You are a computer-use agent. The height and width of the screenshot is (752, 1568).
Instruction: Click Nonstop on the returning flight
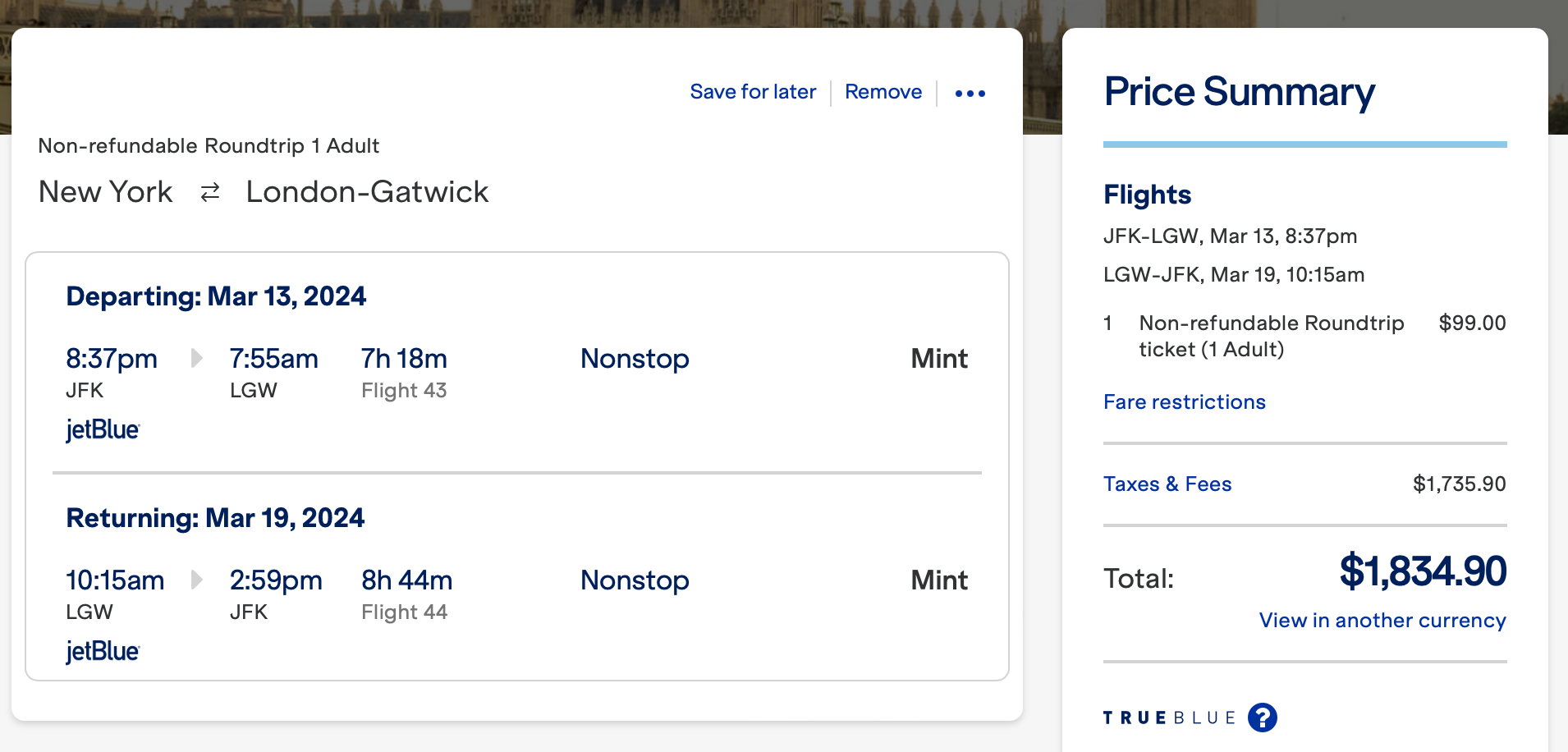(x=635, y=580)
